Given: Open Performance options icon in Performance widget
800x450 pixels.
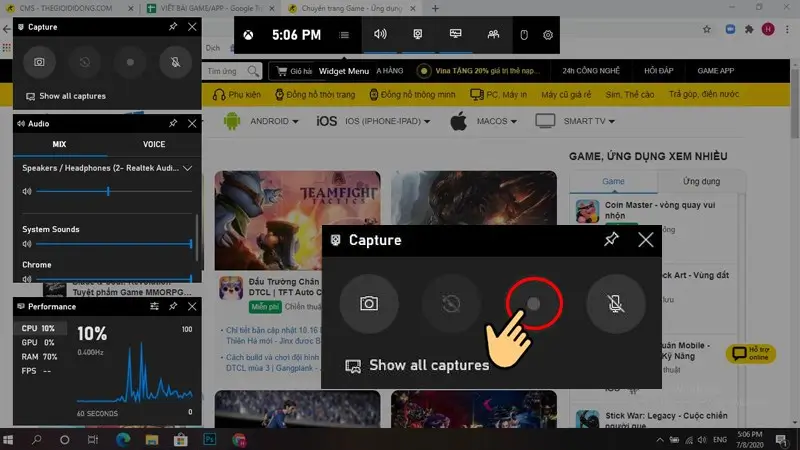Looking at the screenshot, I should [155, 306].
